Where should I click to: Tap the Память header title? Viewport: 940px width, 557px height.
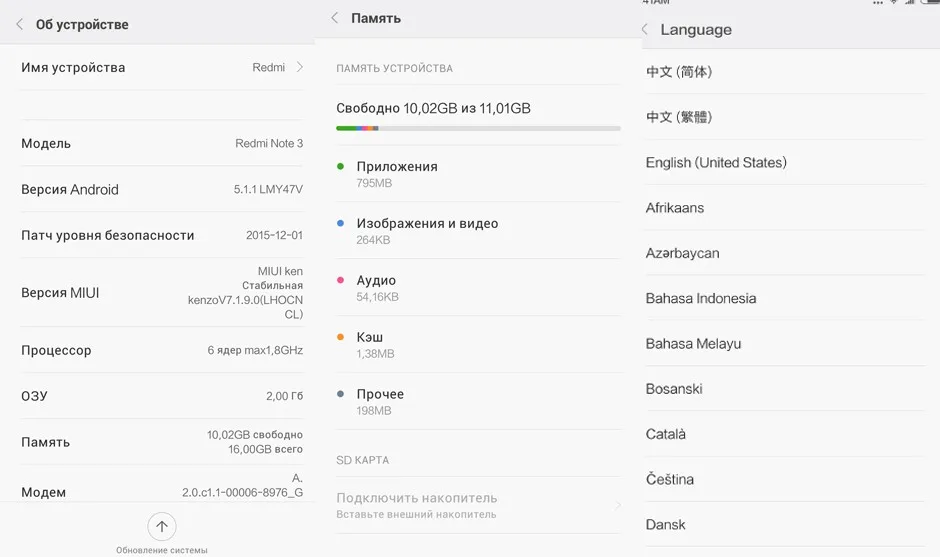click(x=376, y=19)
